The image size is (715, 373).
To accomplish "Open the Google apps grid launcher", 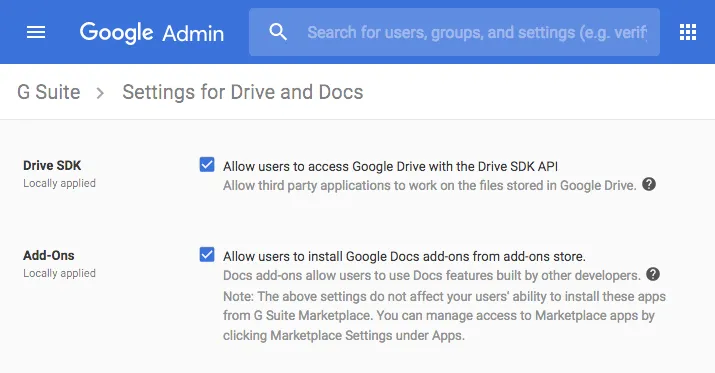I will pos(688,32).
